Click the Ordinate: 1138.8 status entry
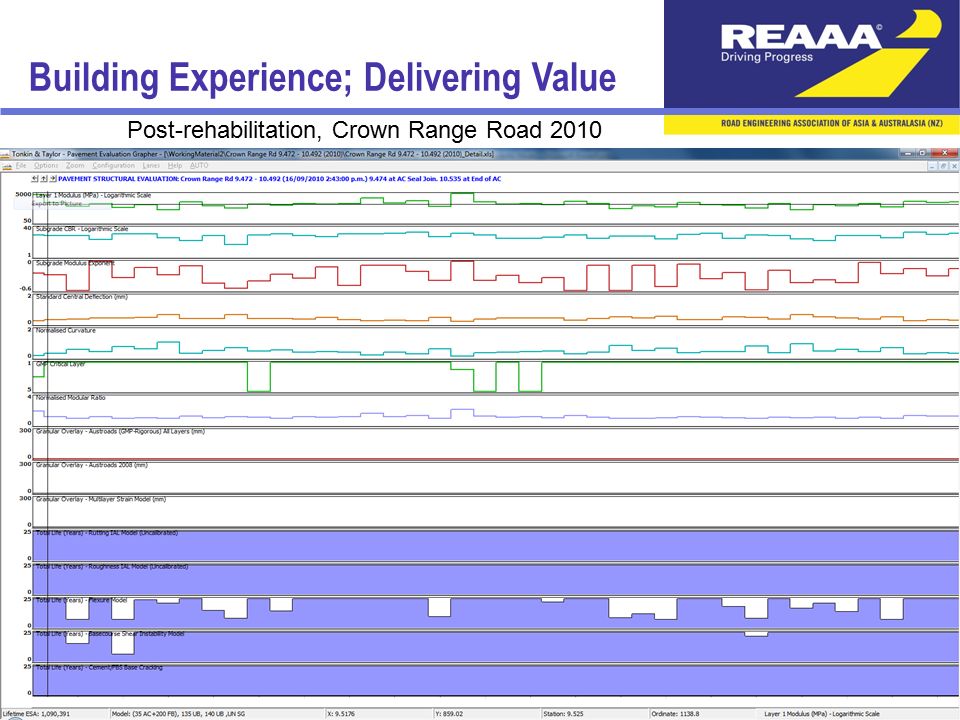This screenshot has width=960, height=720. click(675, 714)
